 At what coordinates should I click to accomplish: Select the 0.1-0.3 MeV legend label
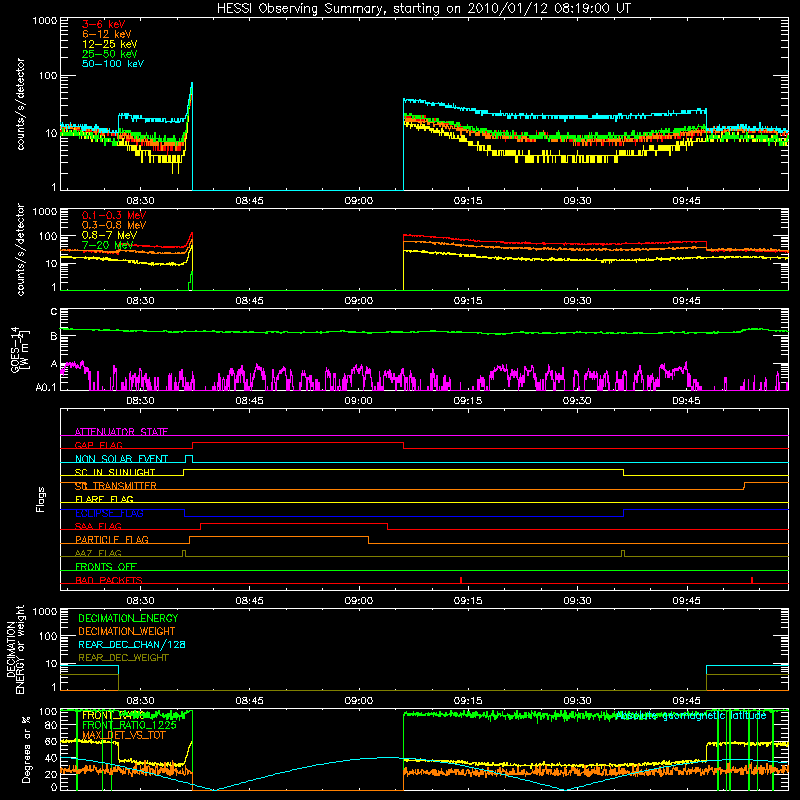(x=114, y=215)
